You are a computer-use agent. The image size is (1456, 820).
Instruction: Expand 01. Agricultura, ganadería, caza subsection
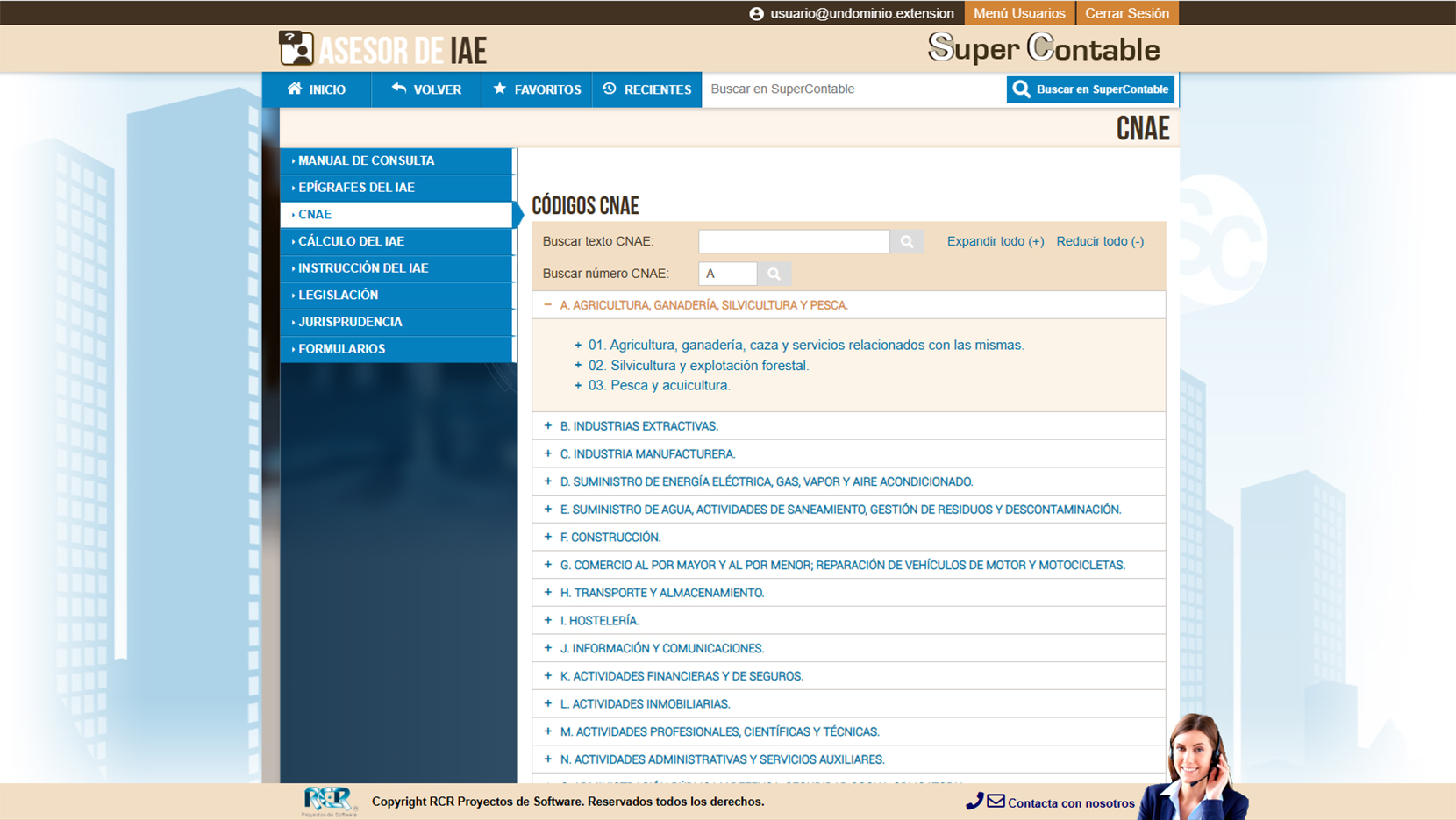(x=578, y=345)
